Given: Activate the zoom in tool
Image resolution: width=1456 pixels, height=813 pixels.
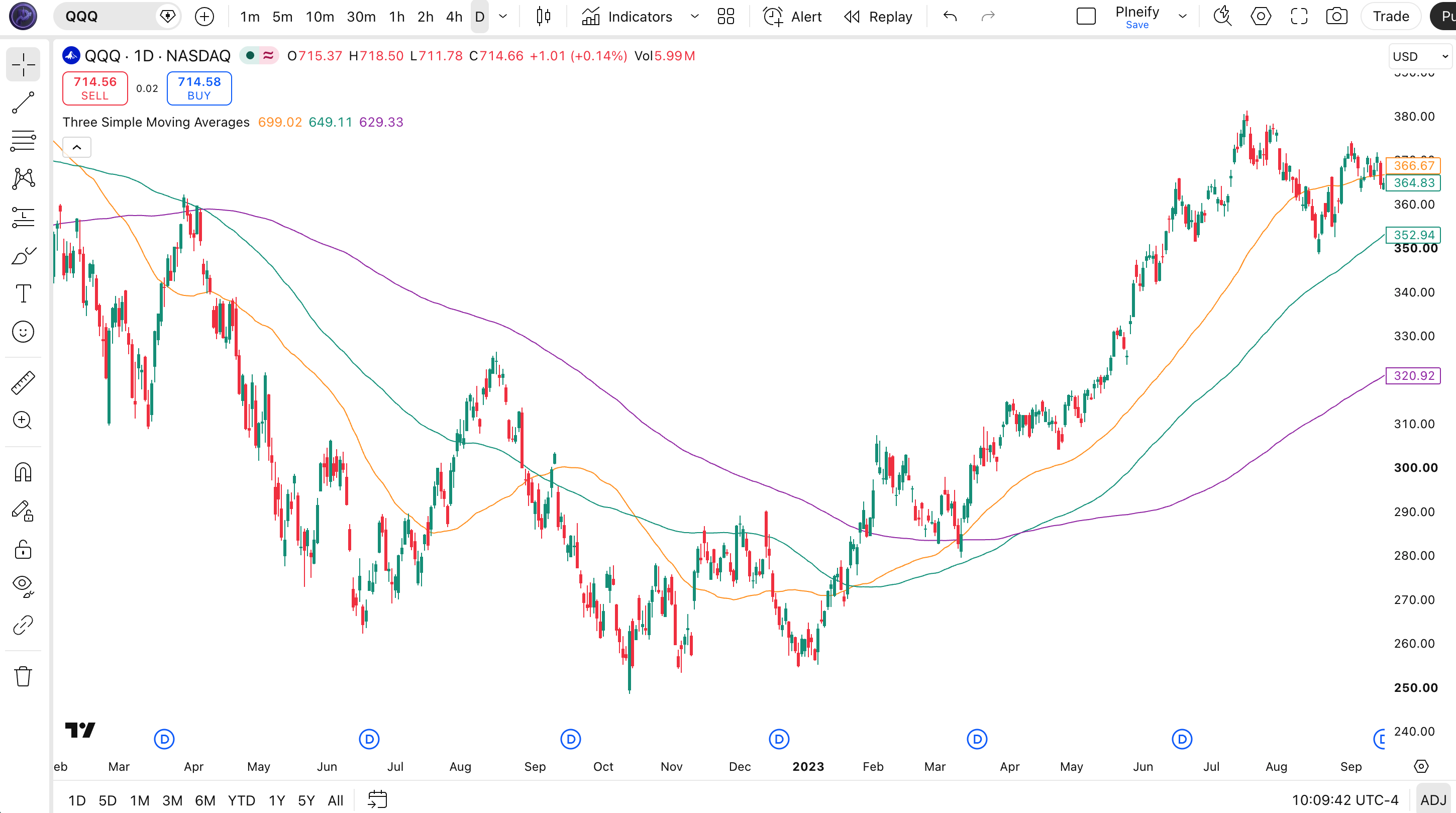Looking at the screenshot, I should pos(23,421).
